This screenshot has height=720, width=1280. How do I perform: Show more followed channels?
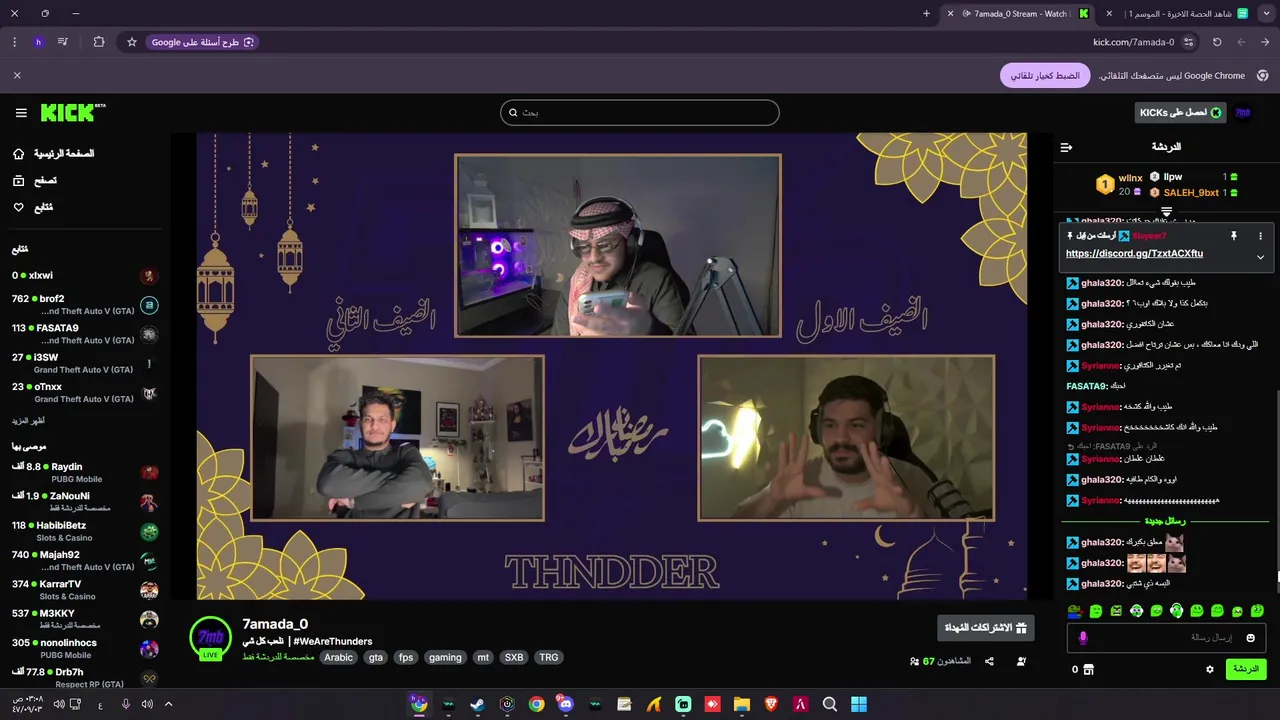(28, 421)
